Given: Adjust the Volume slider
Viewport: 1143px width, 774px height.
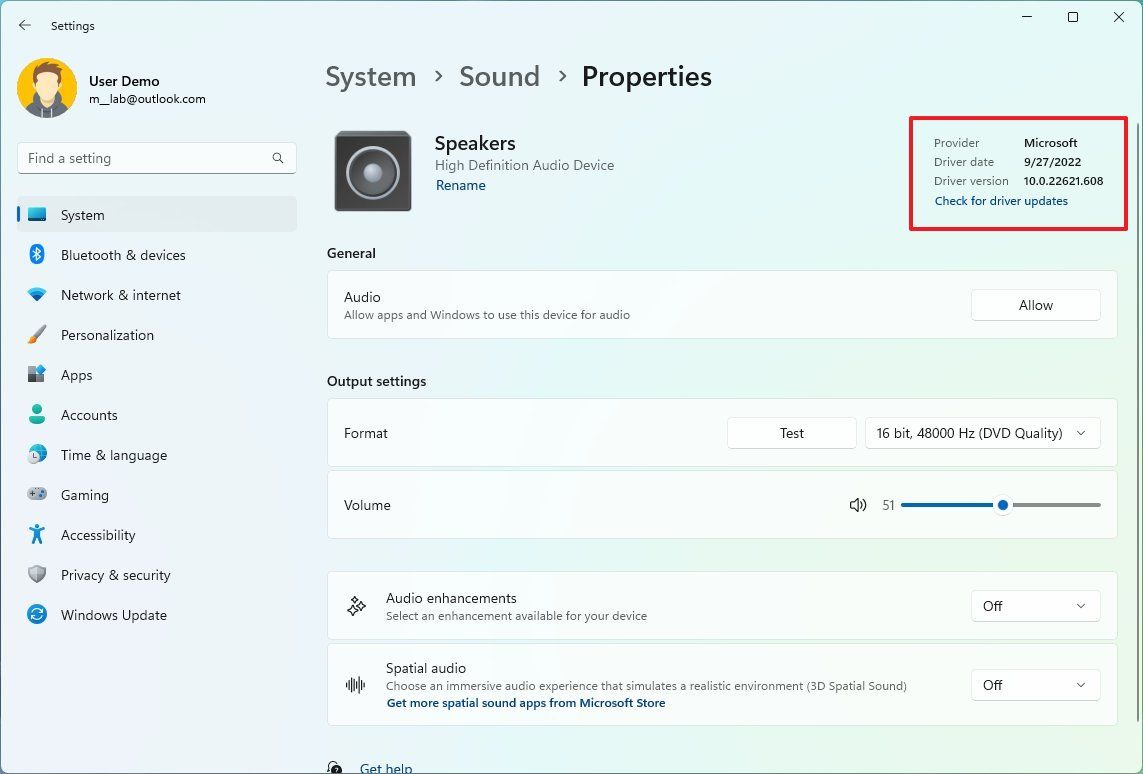Looking at the screenshot, I should pos(1002,505).
